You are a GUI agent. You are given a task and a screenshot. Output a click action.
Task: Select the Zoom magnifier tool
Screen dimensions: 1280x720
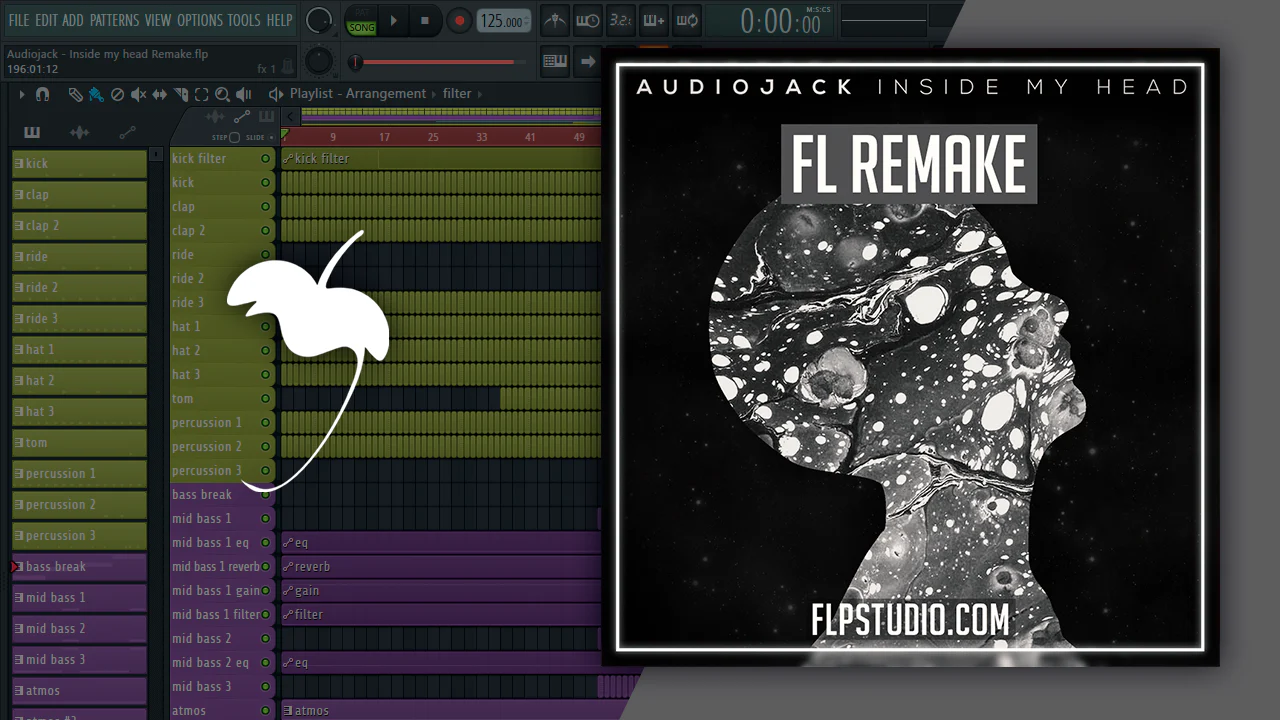pos(222,94)
